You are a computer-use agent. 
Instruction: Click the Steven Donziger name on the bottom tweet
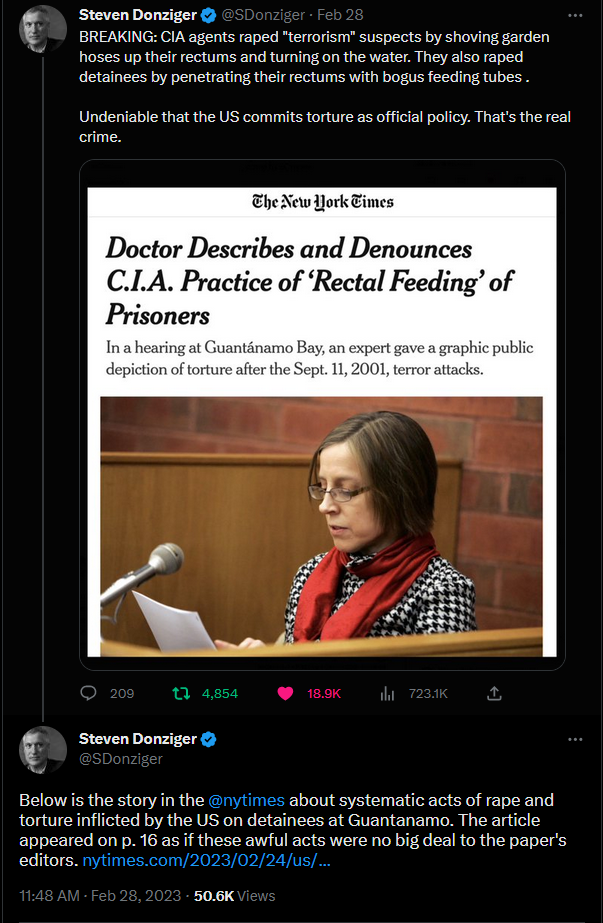139,740
